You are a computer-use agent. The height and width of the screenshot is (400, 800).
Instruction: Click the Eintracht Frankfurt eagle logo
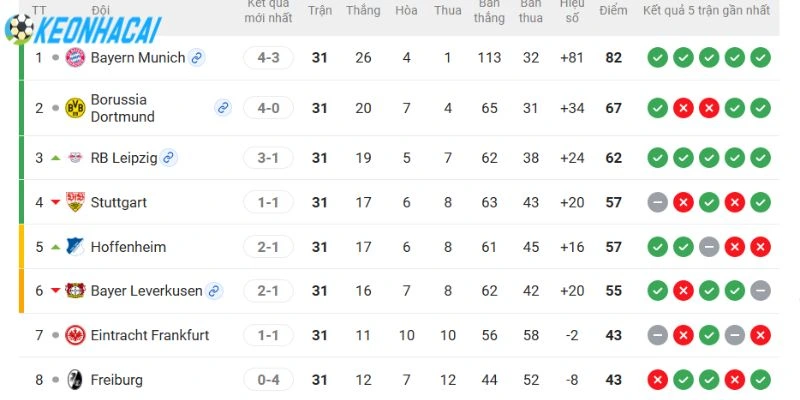tap(75, 335)
